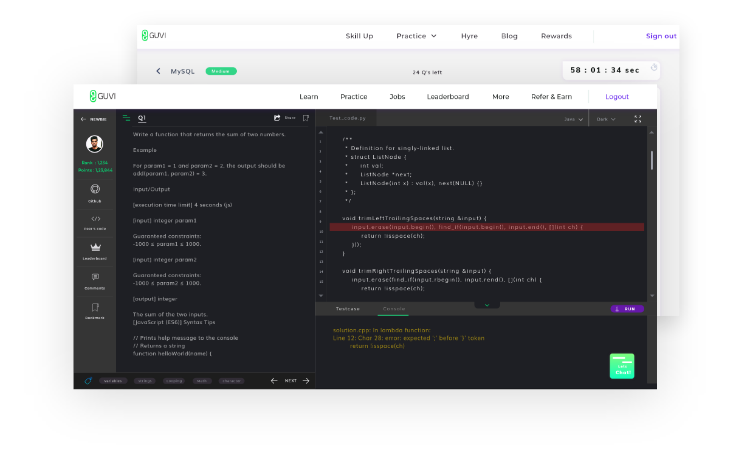Click the Share text label
The width and height of the screenshot is (731, 469).
(x=290, y=118)
